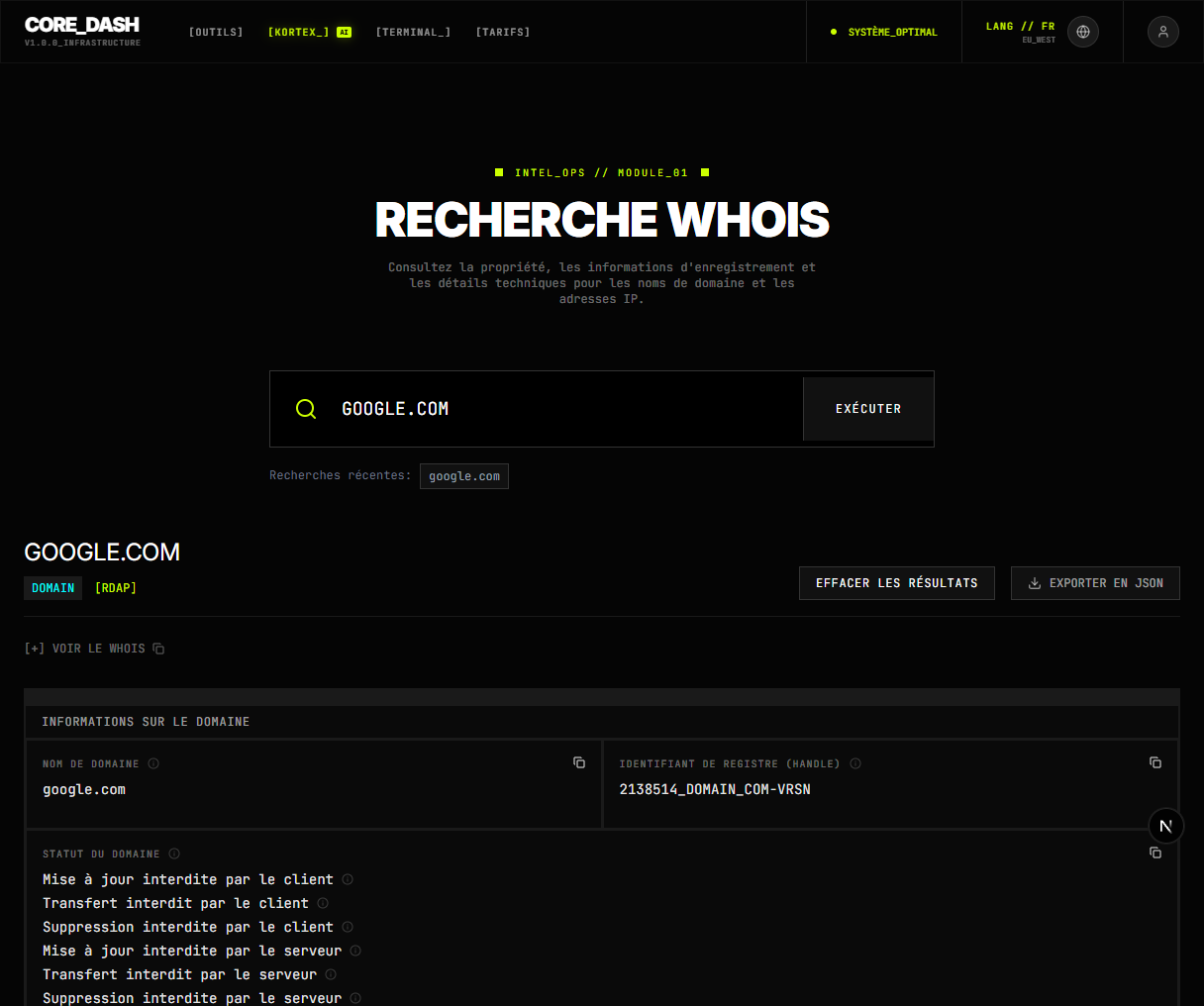1204x1006 pixels.
Task: Copy the domain name google.com
Action: point(579,762)
